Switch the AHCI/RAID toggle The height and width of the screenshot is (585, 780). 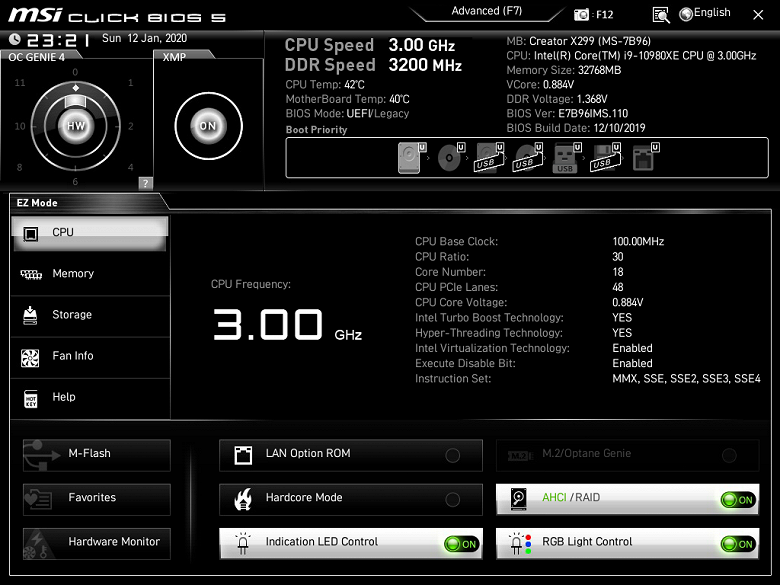[x=739, y=500]
